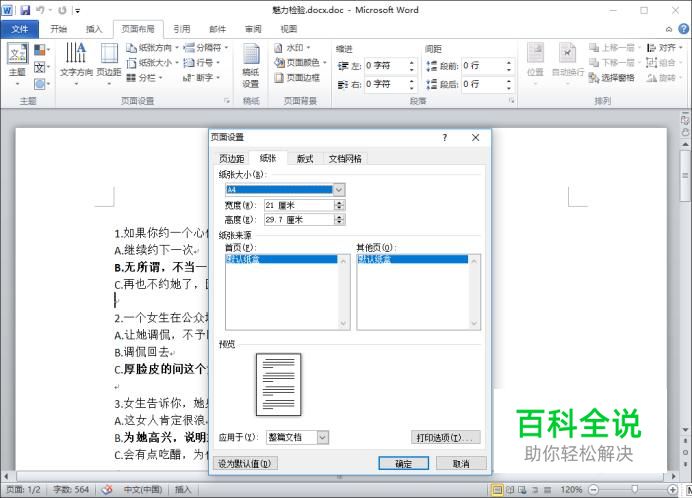Open the 文件 file tab

pos(19,29)
